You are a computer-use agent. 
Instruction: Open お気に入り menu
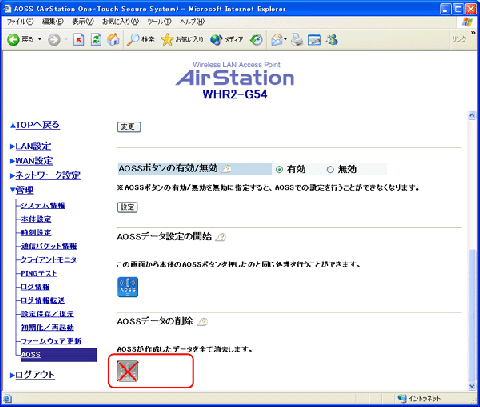120,22
